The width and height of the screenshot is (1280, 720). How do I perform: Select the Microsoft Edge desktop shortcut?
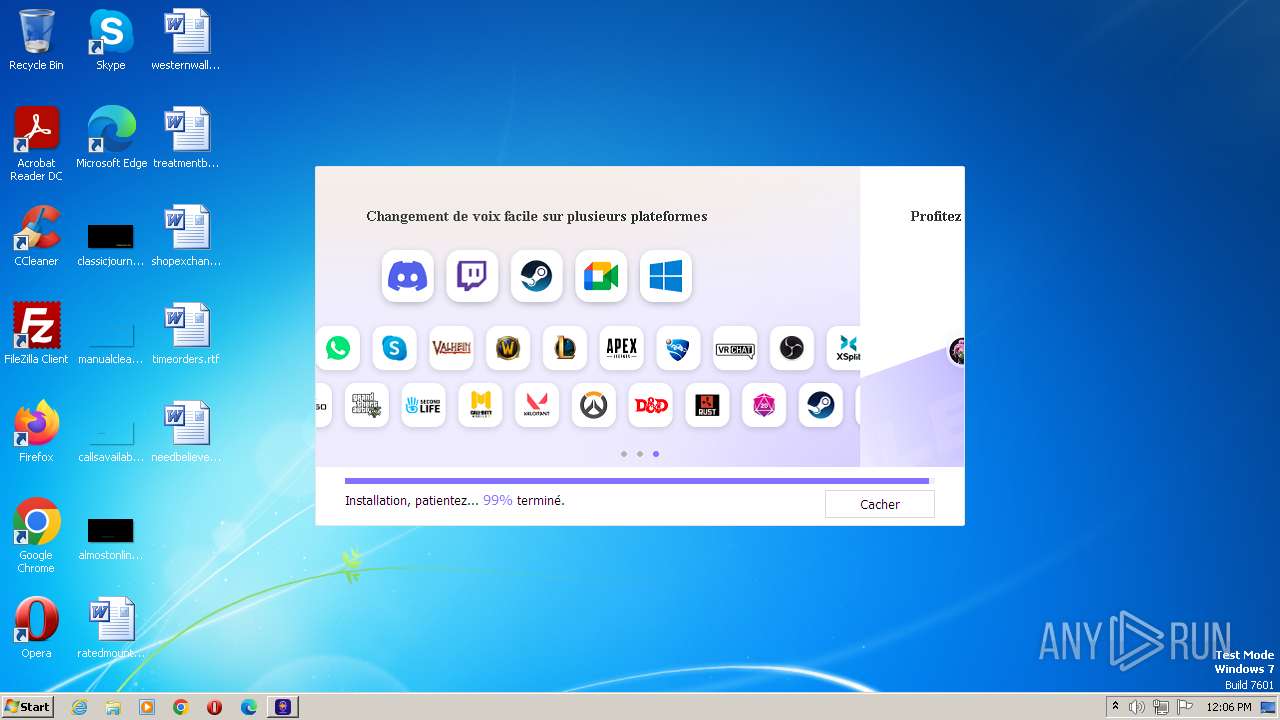tap(111, 137)
